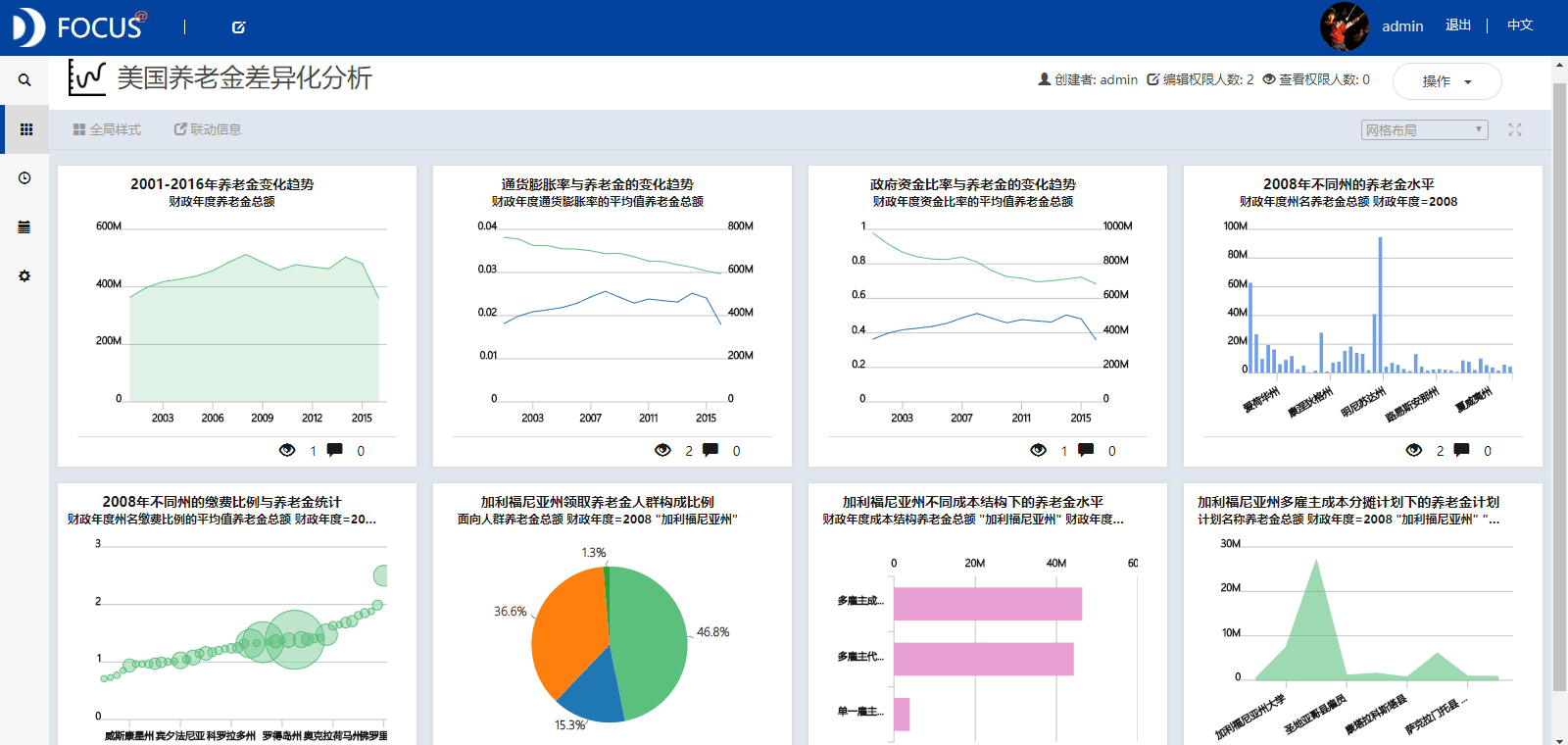Open the data table sidebar icon
The width and height of the screenshot is (1568, 745).
(24, 227)
